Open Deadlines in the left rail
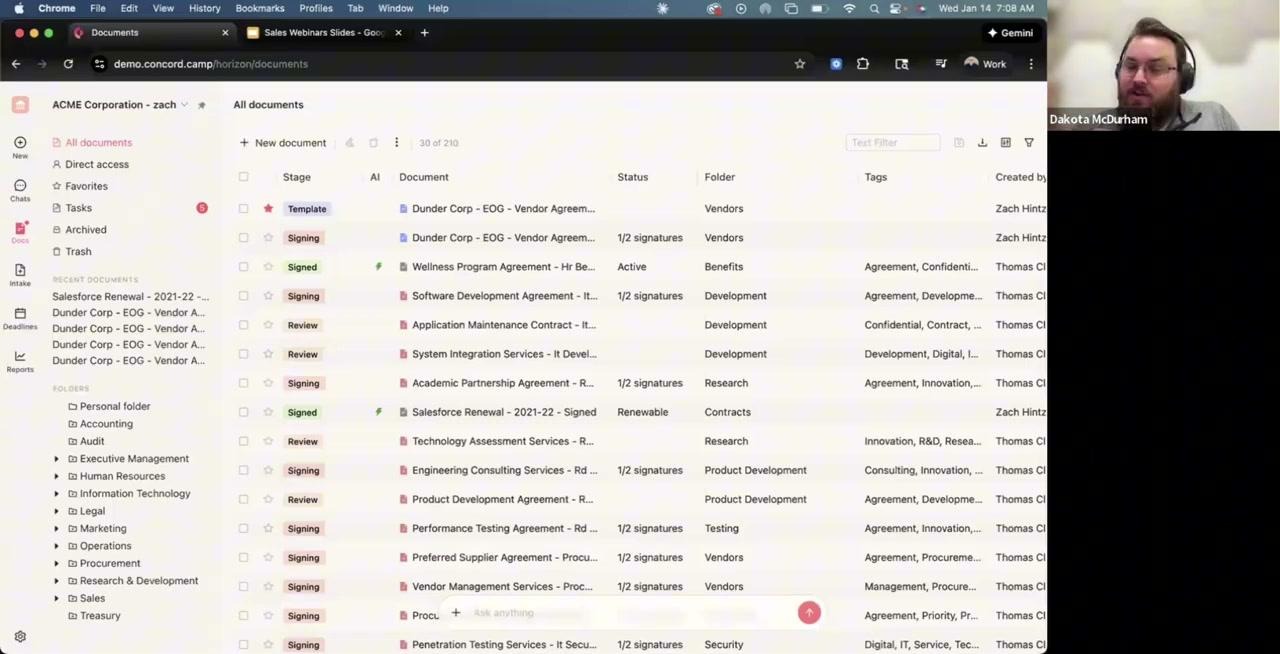 [x=20, y=318]
